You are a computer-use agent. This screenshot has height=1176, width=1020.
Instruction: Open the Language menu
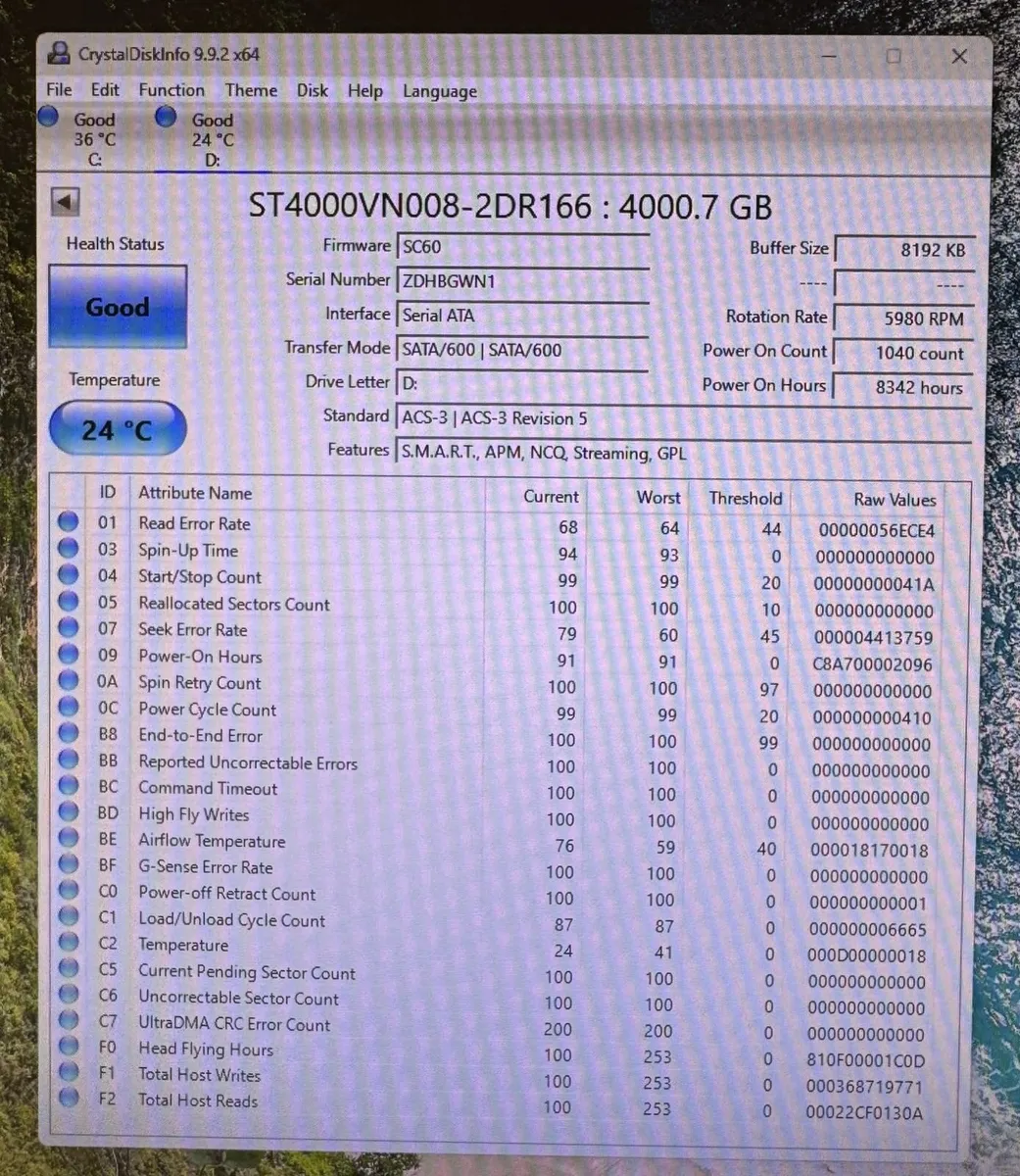440,92
